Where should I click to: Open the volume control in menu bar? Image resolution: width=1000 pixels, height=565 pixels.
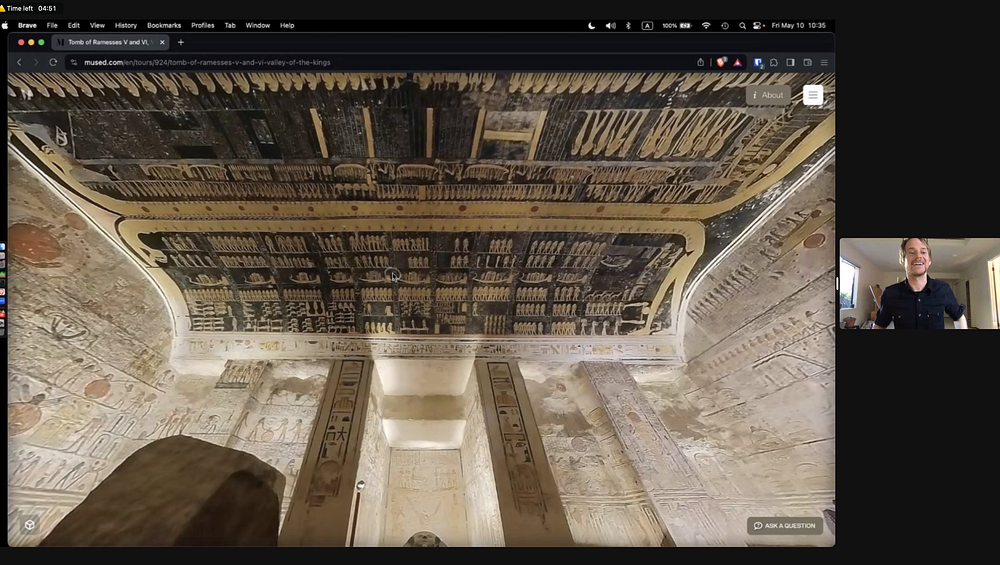(x=610, y=26)
